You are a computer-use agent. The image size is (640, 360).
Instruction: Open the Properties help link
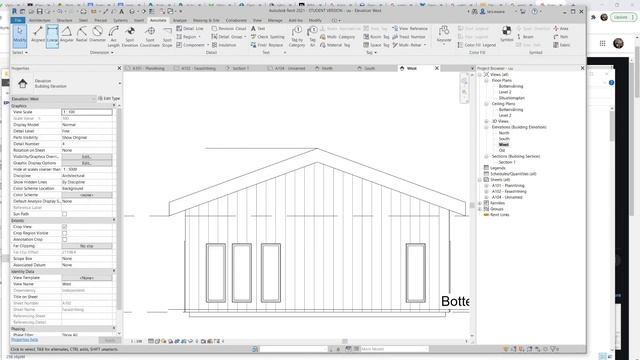pos(24,340)
